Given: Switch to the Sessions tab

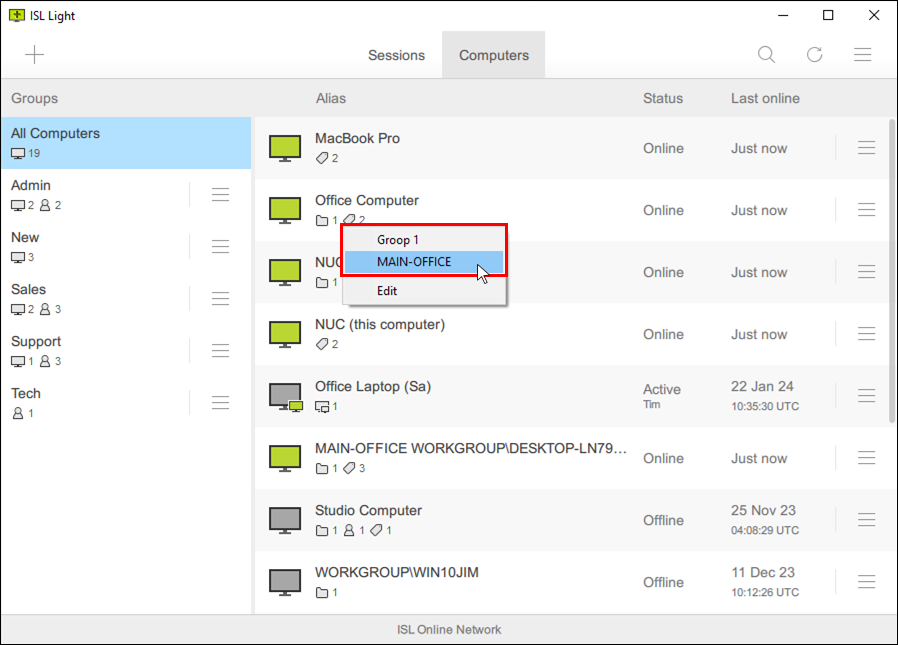Looking at the screenshot, I should point(396,55).
